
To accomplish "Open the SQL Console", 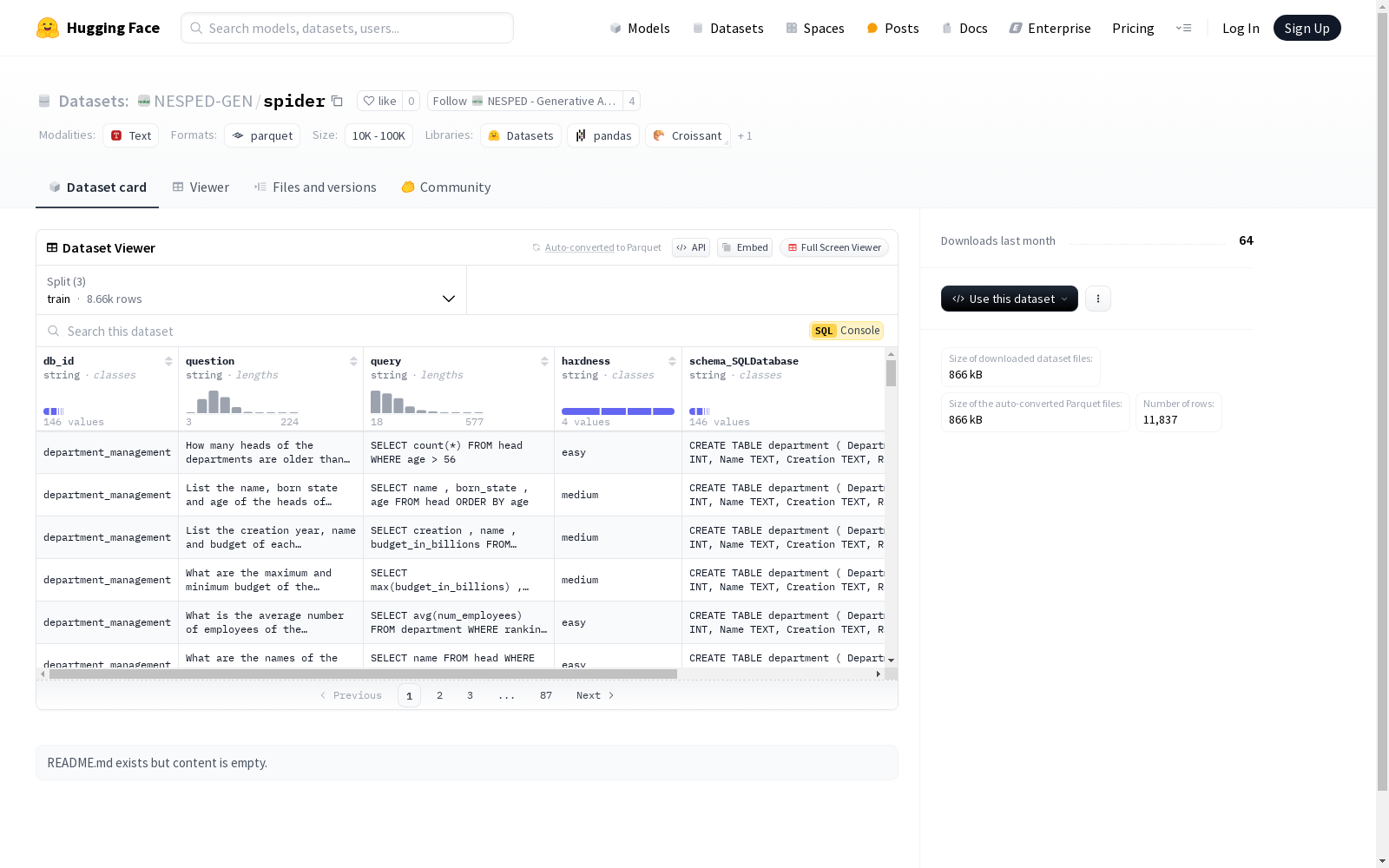I will pyautogui.click(x=846, y=330).
